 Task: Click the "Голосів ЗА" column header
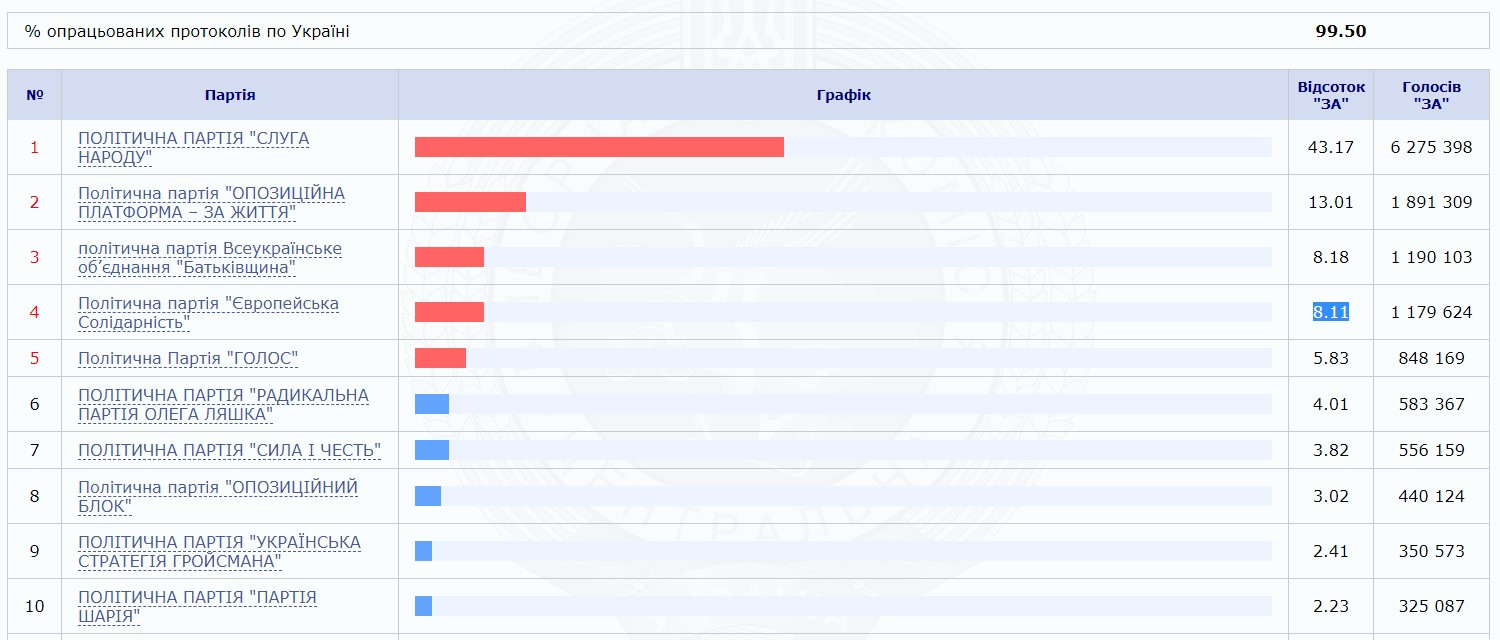1431,95
